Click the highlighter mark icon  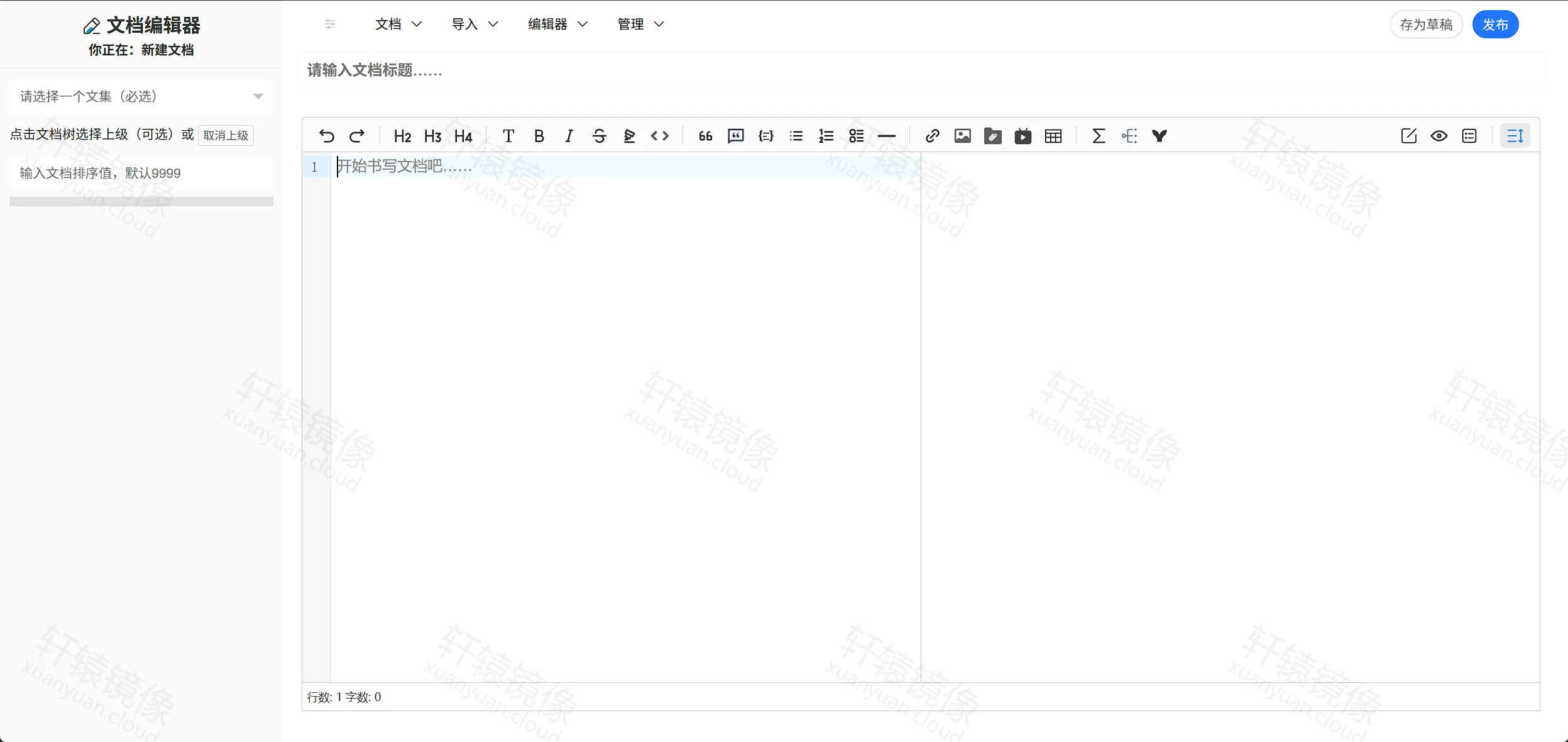pos(629,136)
